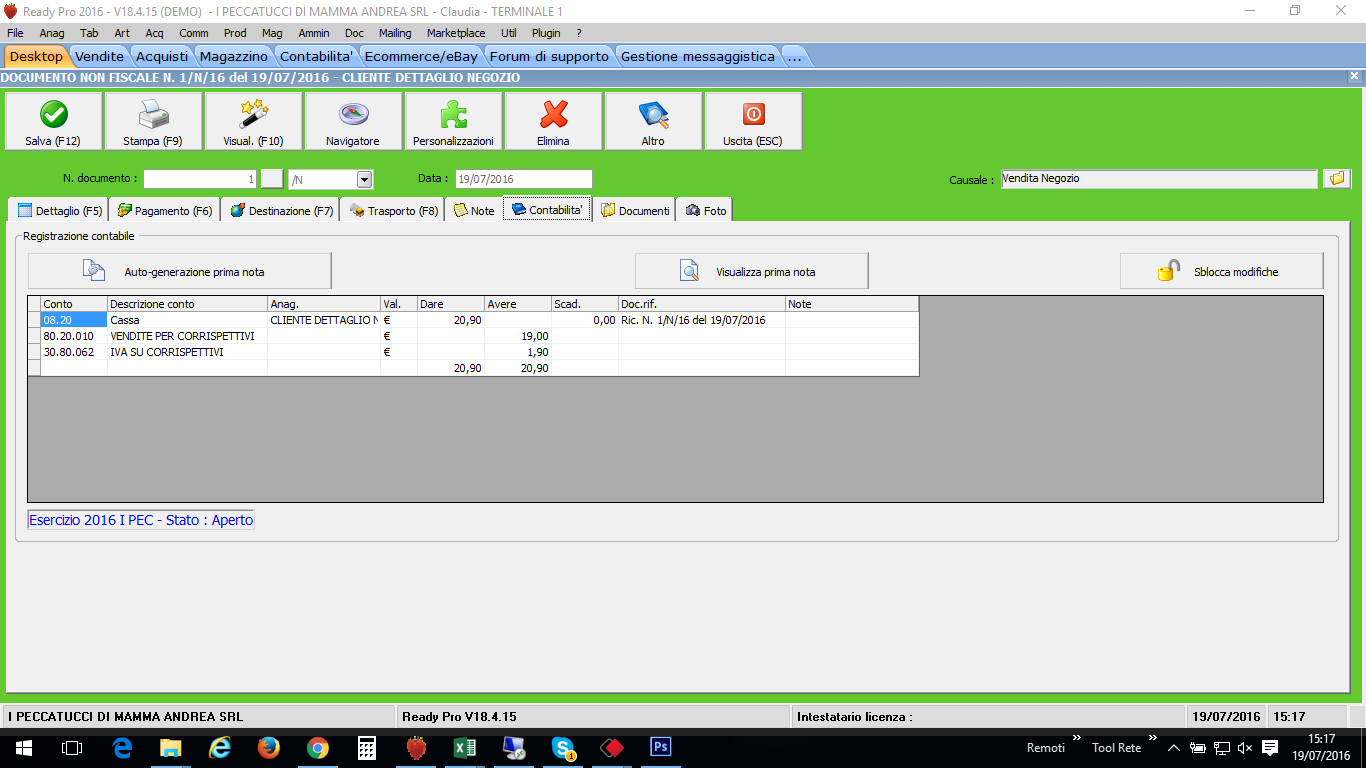Open the Anag menu
The image size is (1366, 768).
tap(52, 33)
